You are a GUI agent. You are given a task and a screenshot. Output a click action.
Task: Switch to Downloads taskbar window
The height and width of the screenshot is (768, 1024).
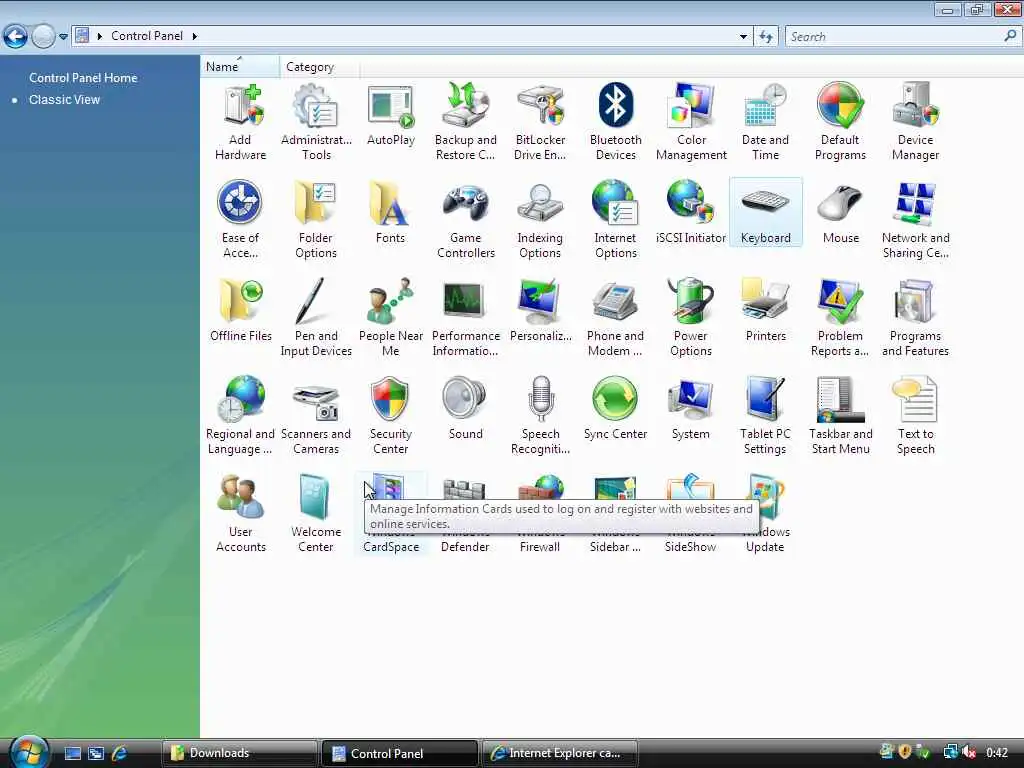tap(240, 753)
